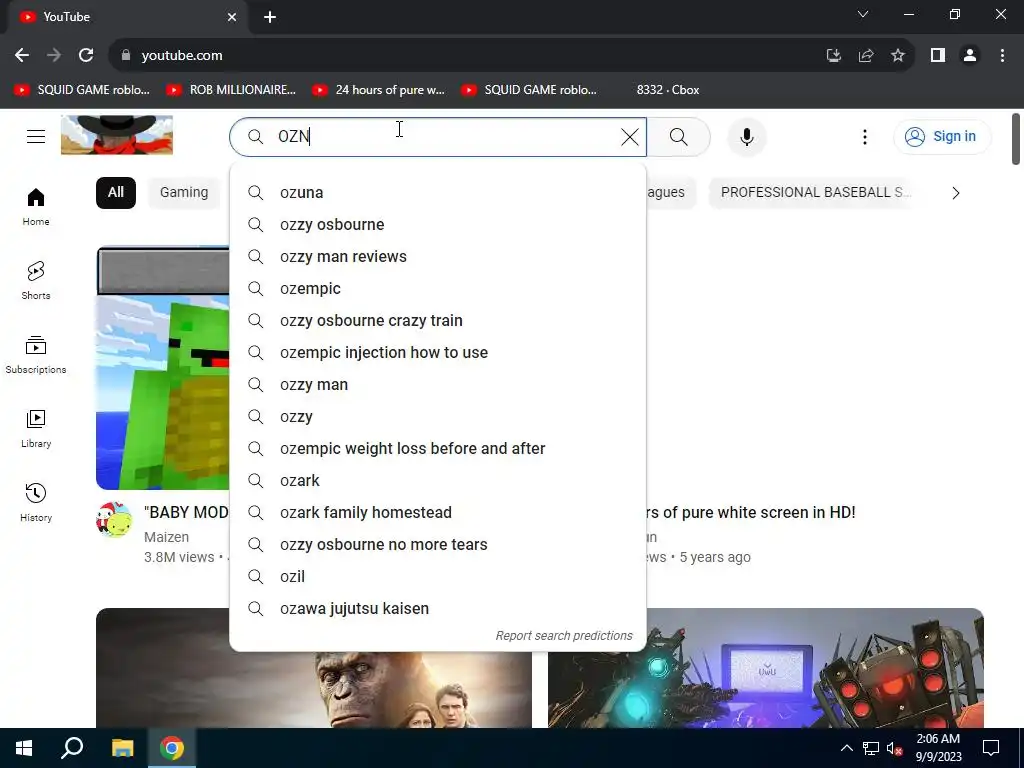
Task: Open 'pure white screen in HD' video title
Action: click(750, 513)
